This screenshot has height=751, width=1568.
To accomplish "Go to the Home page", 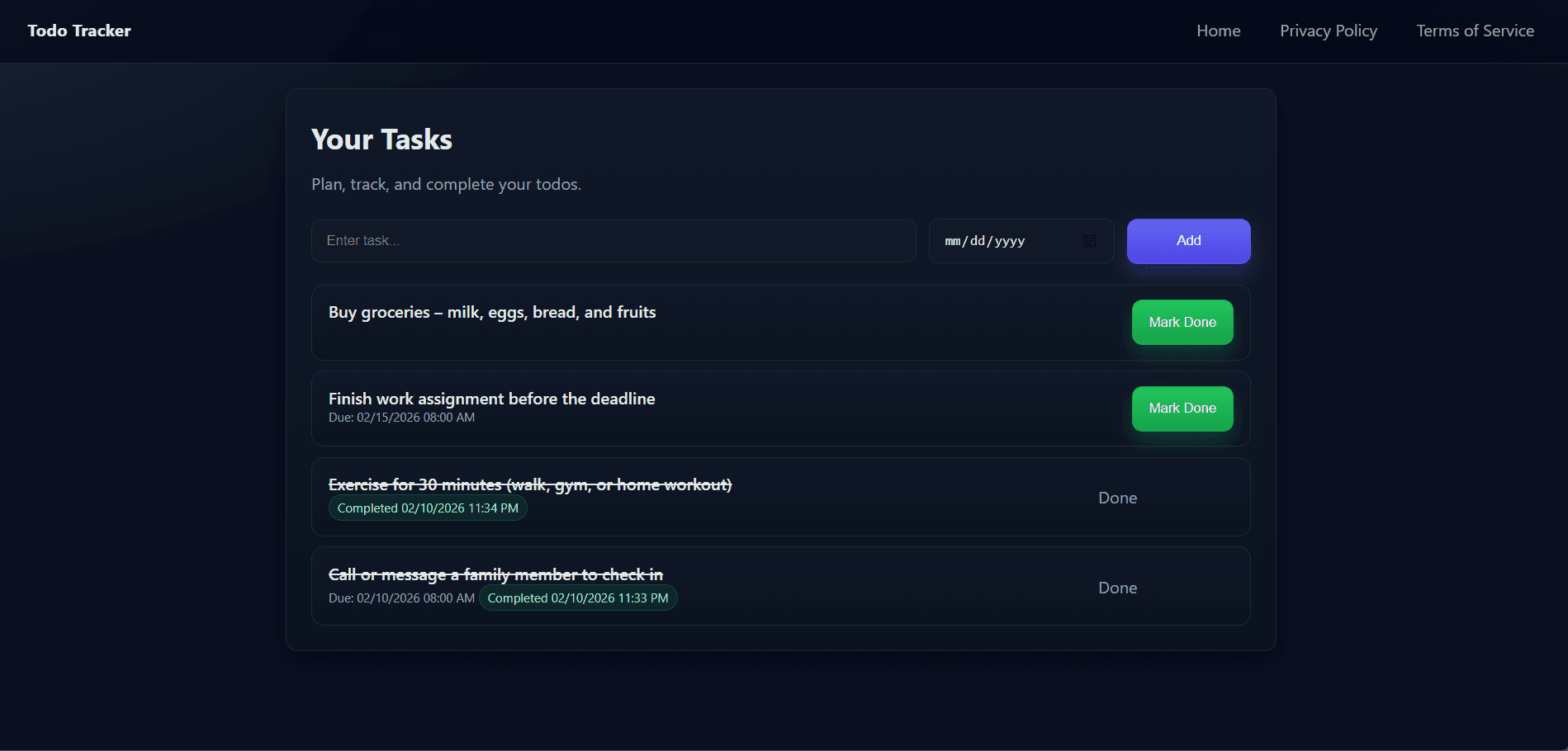I will pyautogui.click(x=1218, y=31).
